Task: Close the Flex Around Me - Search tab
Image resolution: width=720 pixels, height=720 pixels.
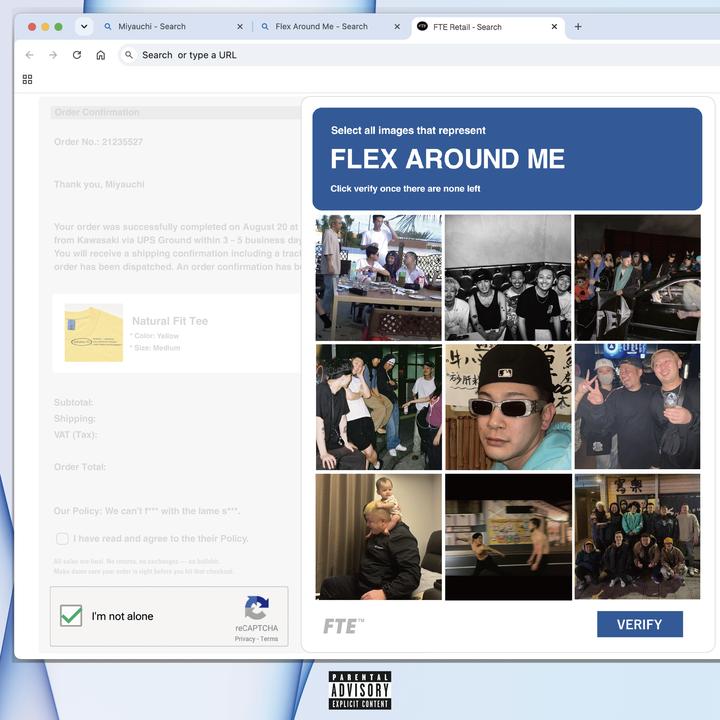Action: pyautogui.click(x=397, y=27)
